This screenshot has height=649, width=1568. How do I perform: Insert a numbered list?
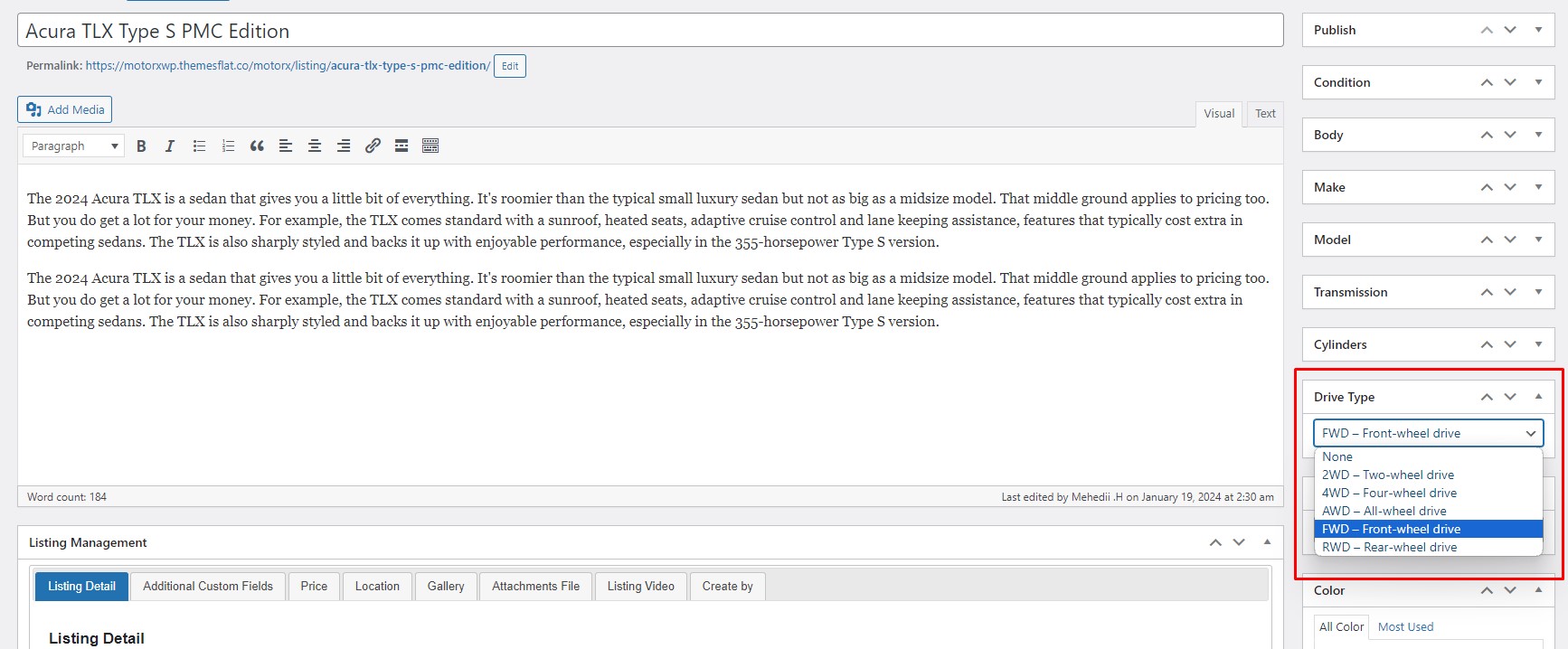pos(228,146)
